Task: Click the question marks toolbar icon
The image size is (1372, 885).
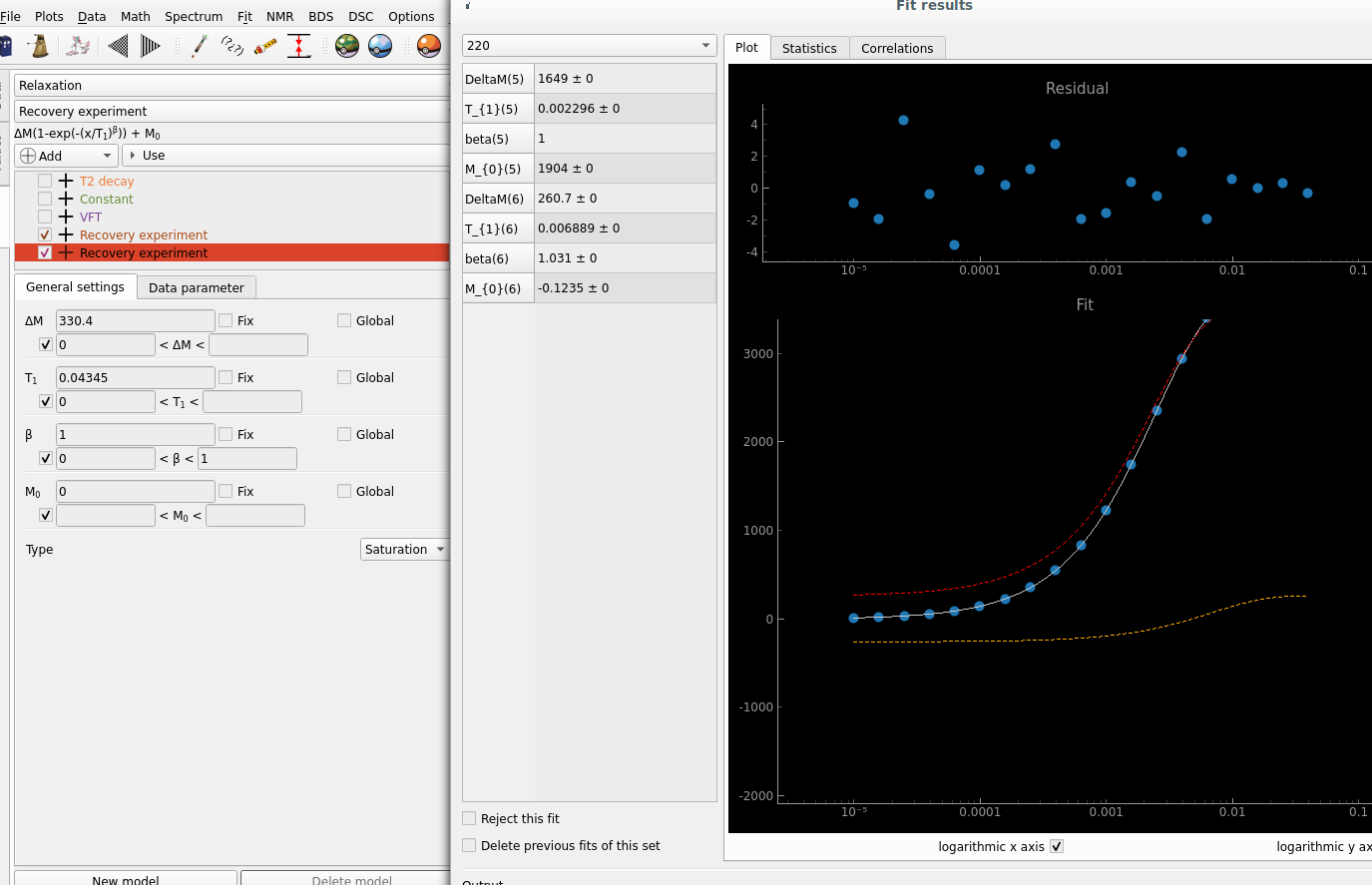Action: [232, 46]
